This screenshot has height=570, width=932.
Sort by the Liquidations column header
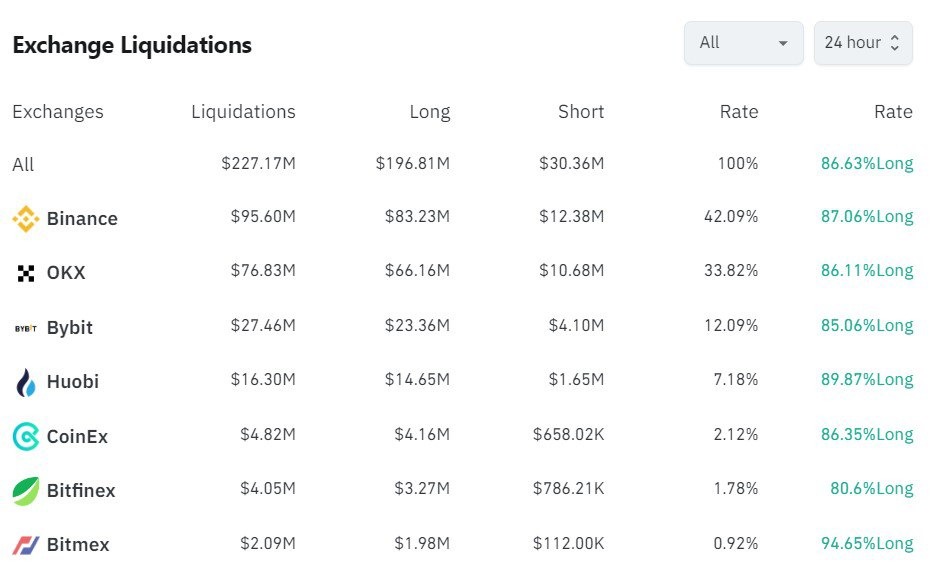pyautogui.click(x=243, y=112)
